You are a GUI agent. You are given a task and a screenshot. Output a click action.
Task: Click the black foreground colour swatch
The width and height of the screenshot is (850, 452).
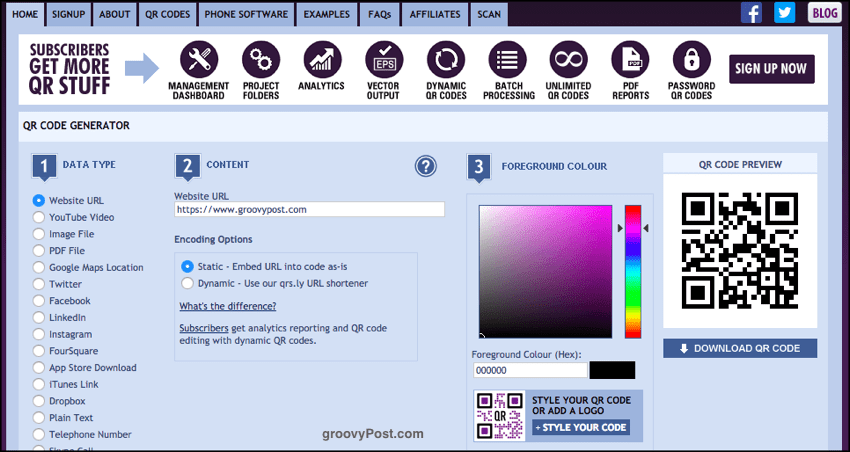click(x=613, y=370)
